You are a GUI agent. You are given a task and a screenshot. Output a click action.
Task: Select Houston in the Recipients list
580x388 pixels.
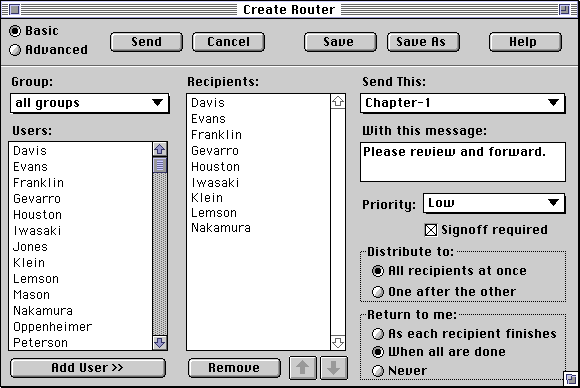coord(259,166)
